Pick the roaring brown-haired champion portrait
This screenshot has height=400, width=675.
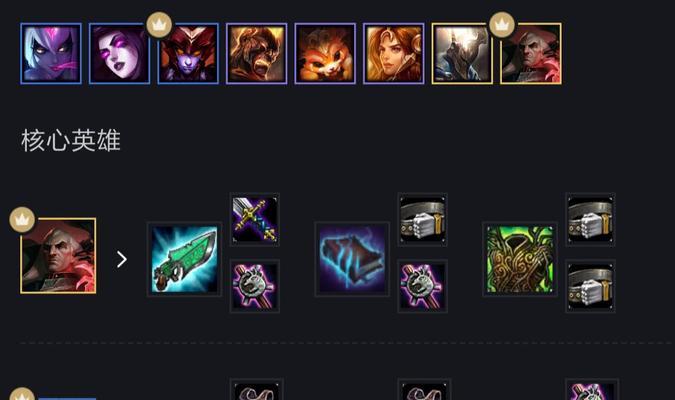[257, 53]
